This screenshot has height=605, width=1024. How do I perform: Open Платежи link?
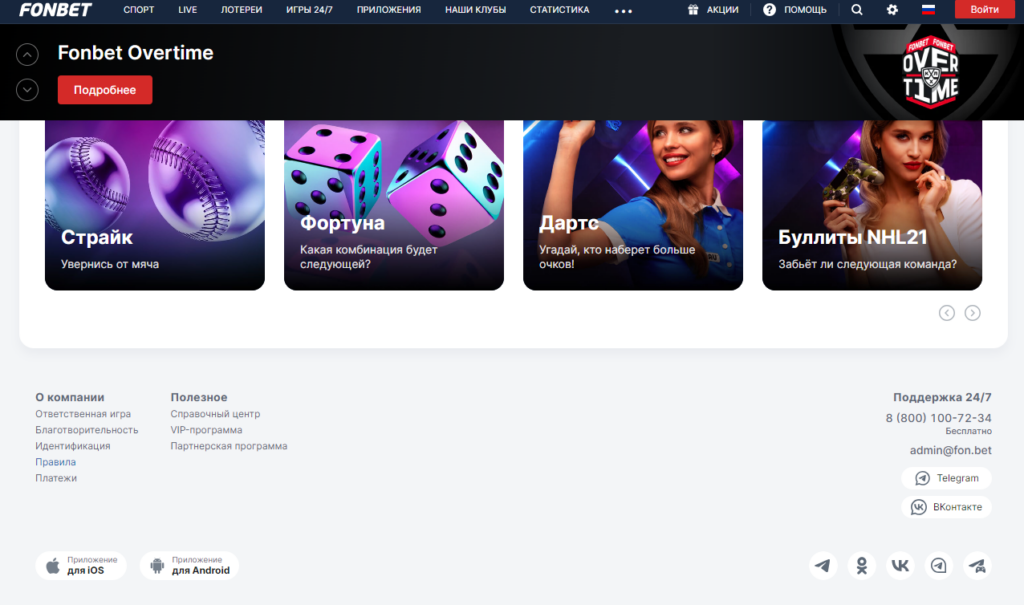coord(56,478)
